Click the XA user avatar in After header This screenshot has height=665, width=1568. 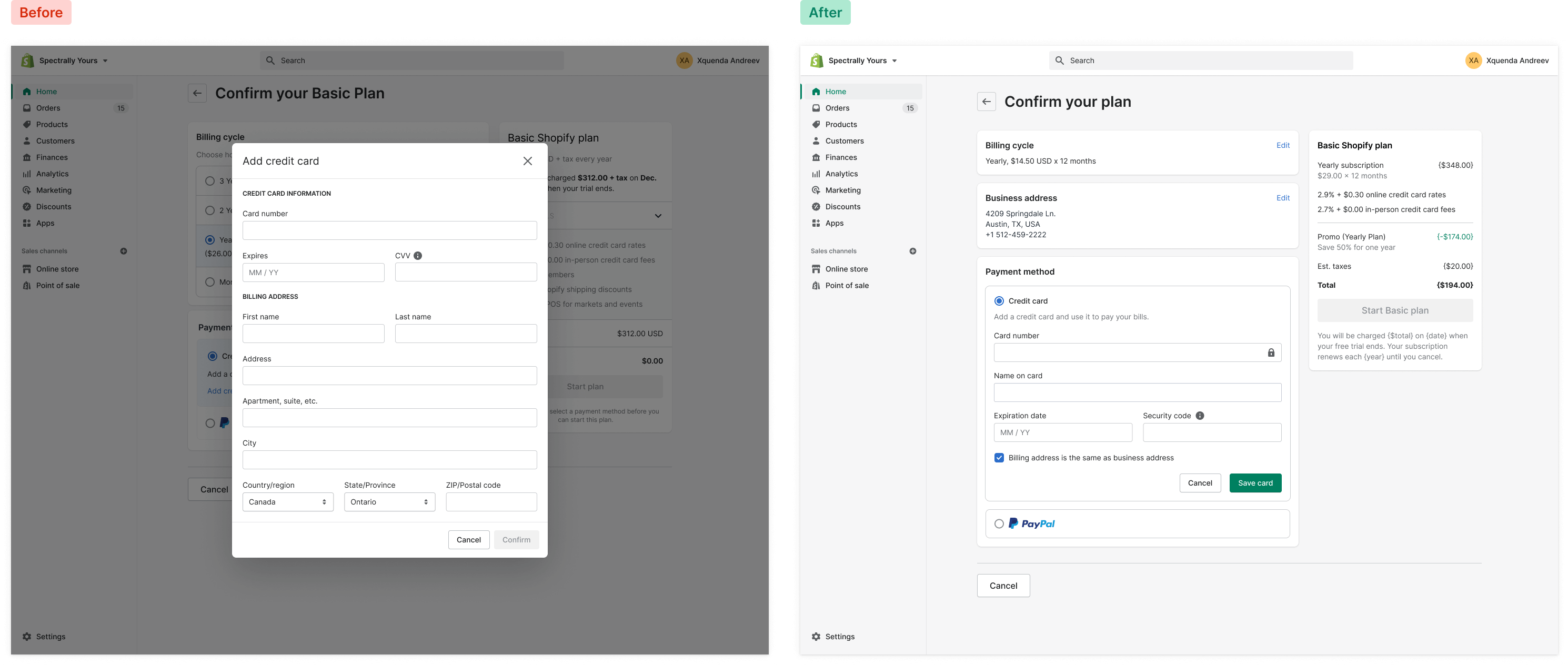pyautogui.click(x=1473, y=60)
